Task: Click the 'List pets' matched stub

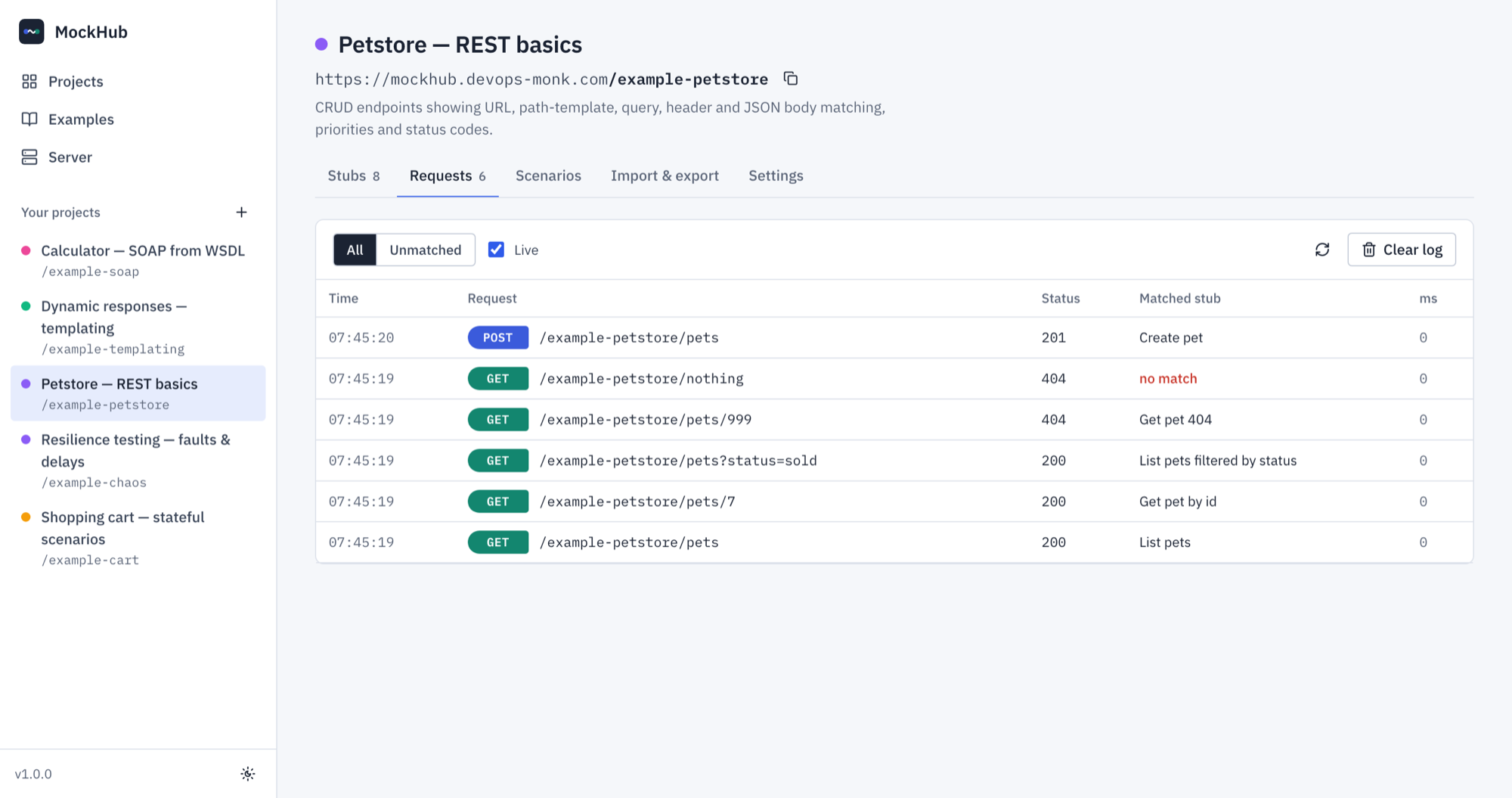Action: coord(1164,542)
